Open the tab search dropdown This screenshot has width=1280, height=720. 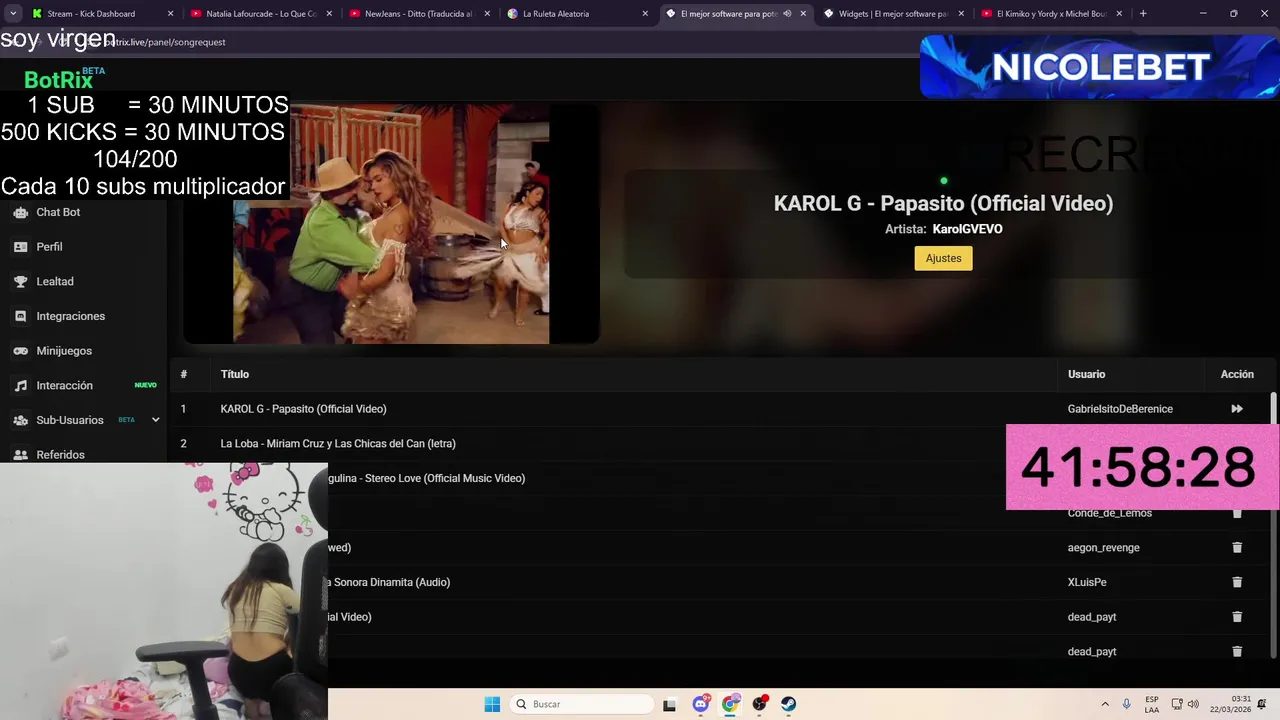pos(13,14)
